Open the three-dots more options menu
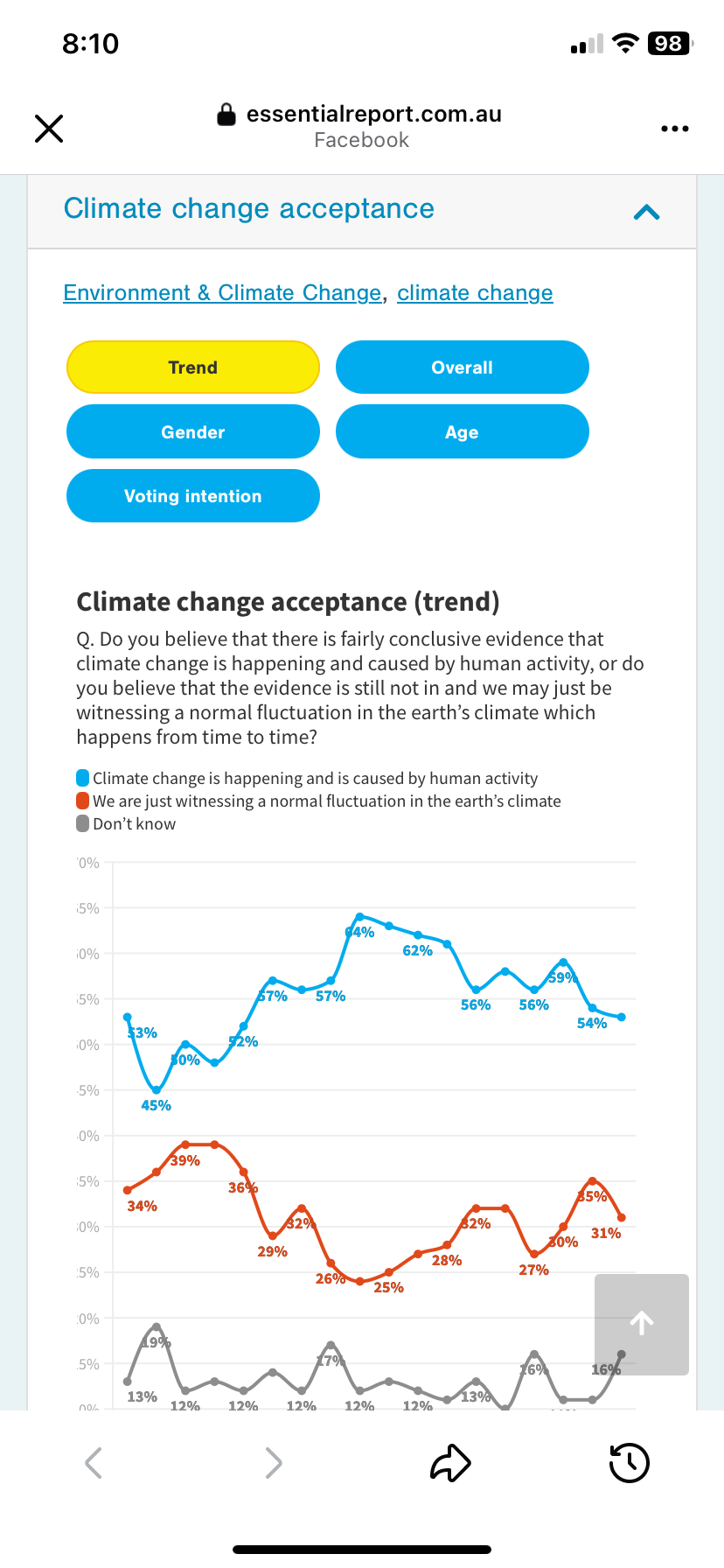 (x=674, y=129)
